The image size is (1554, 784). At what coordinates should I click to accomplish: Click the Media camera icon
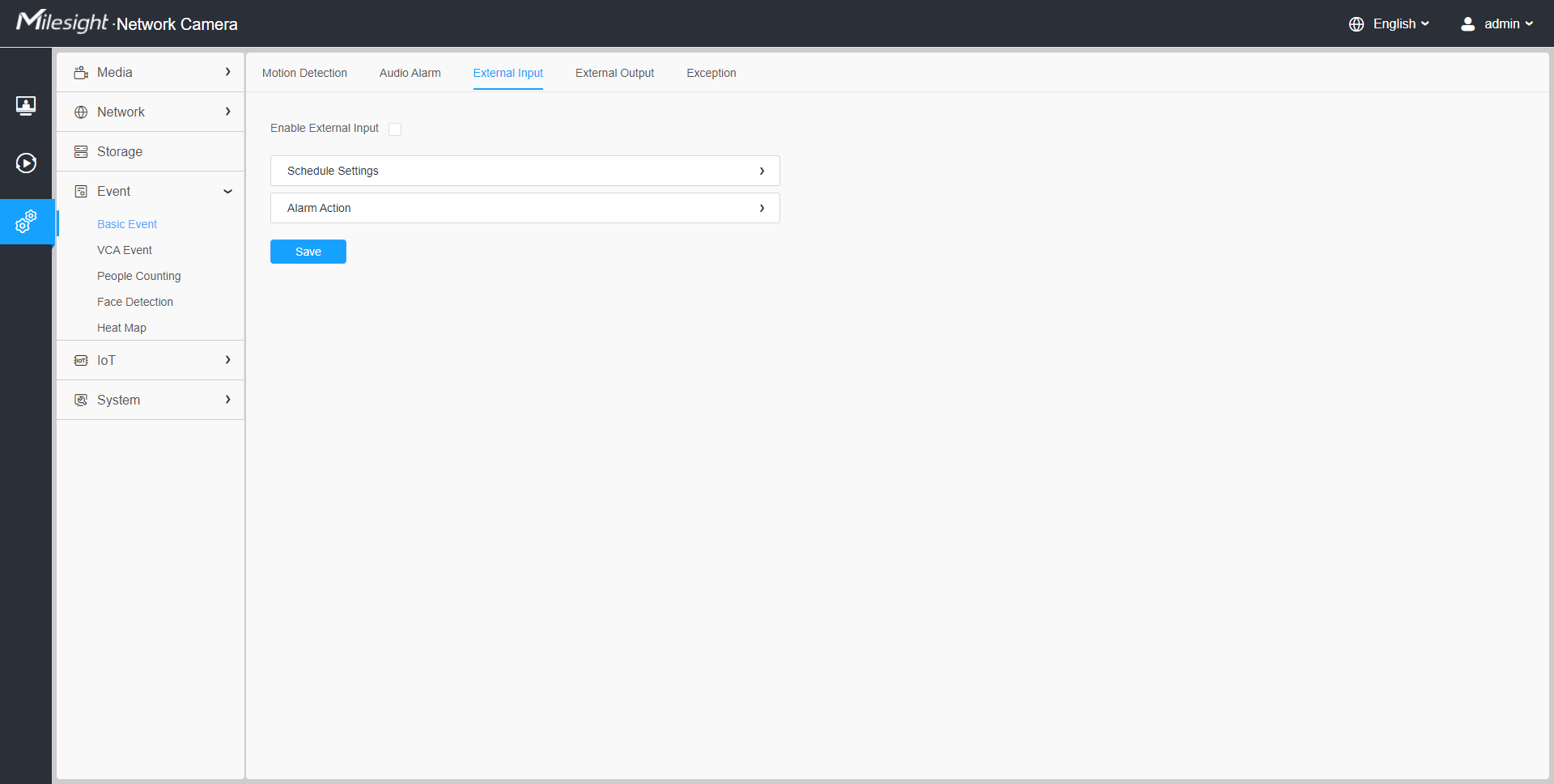81,73
